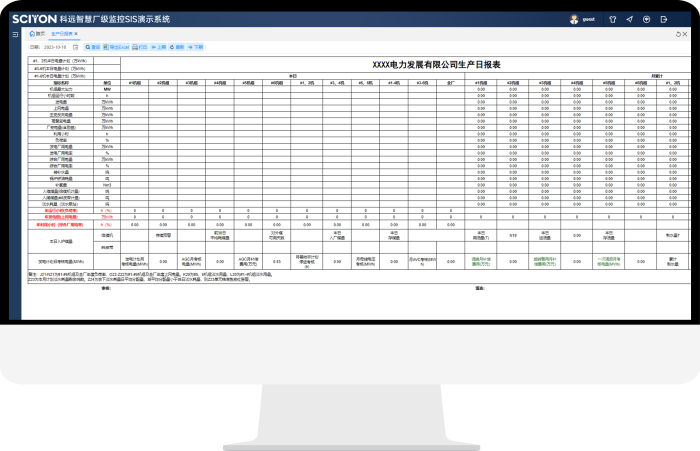This screenshot has height=451, width=700.
Task: Go to next period with 下期
Action: pos(196,47)
